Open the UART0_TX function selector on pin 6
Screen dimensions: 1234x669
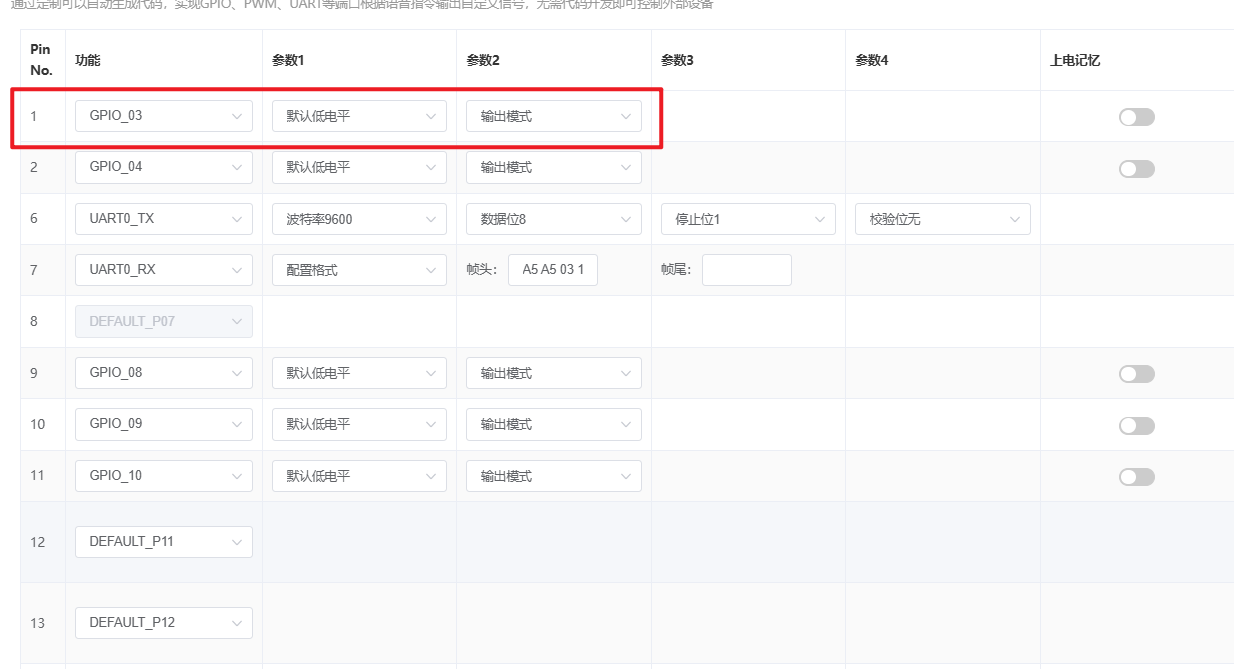tap(163, 218)
